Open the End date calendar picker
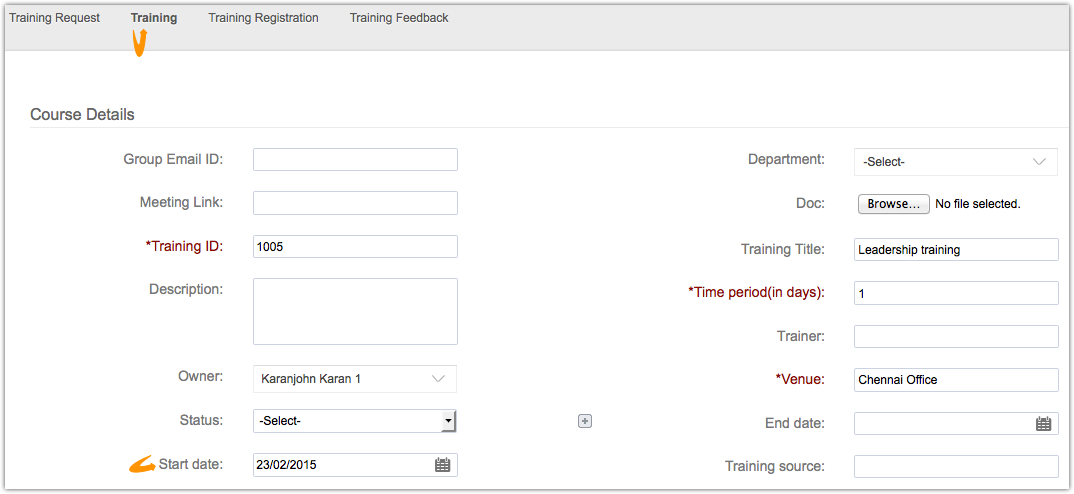The height and width of the screenshot is (494, 1074). point(1043,424)
